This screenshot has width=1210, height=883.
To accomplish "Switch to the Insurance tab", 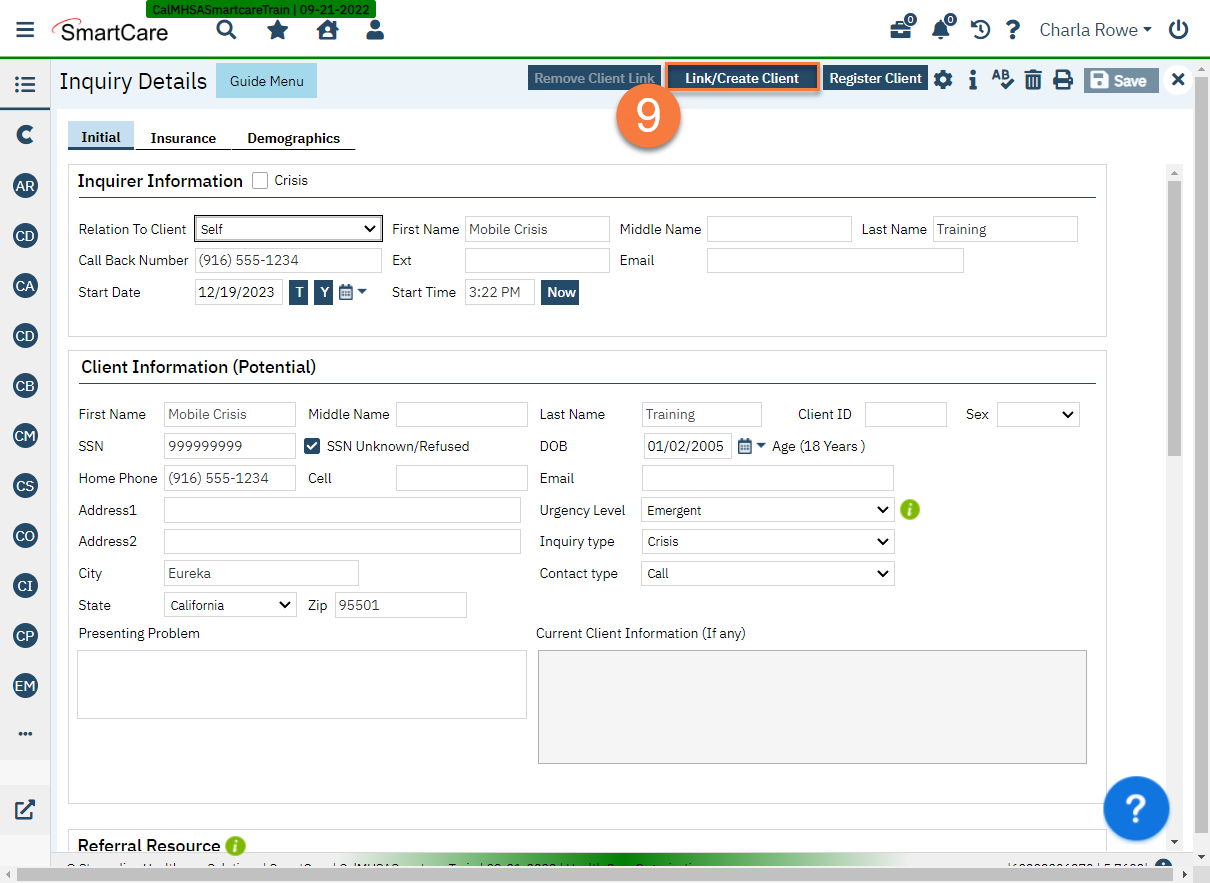I will click(184, 138).
